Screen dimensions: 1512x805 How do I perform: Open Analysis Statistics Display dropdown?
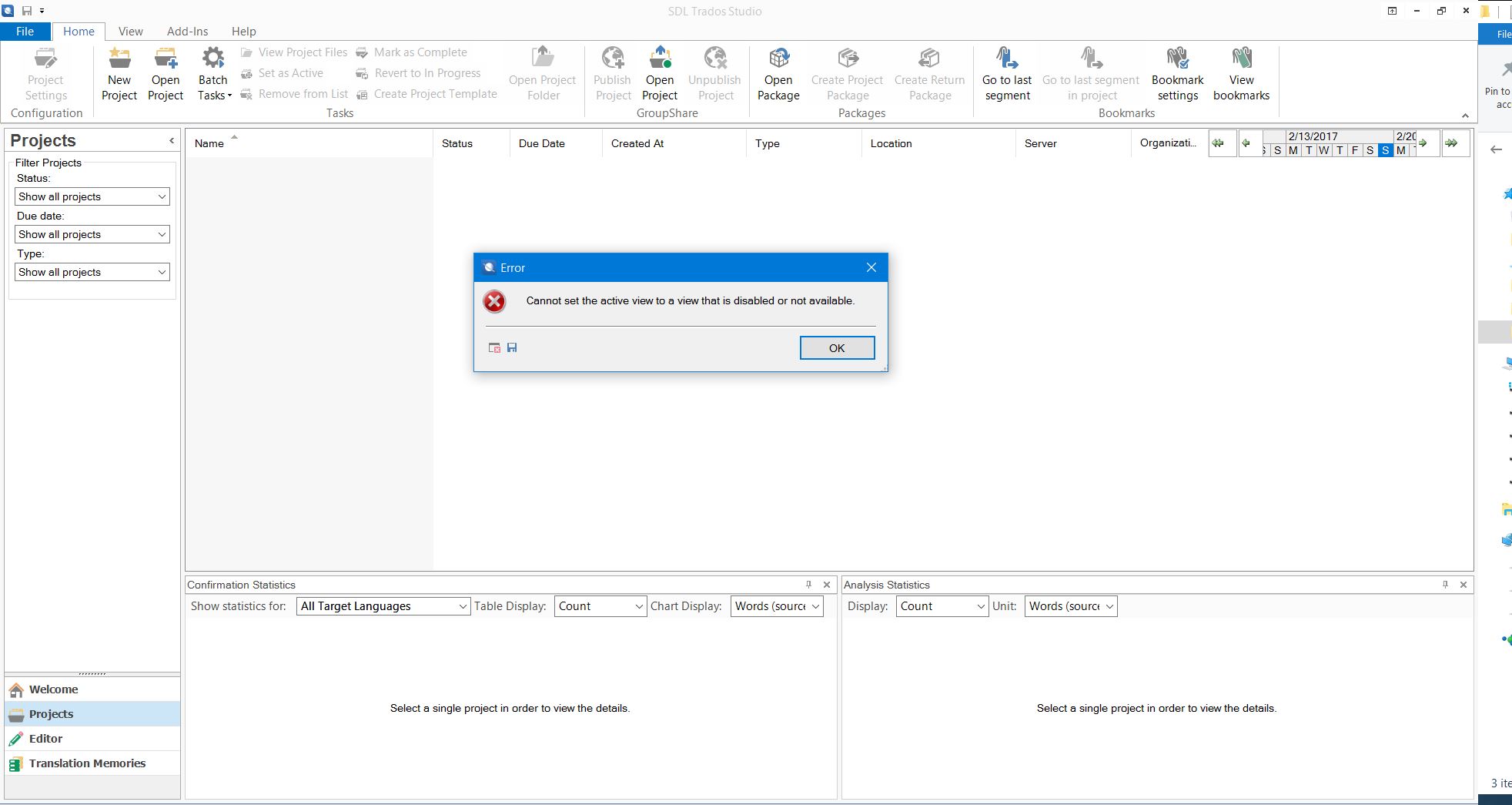942,606
